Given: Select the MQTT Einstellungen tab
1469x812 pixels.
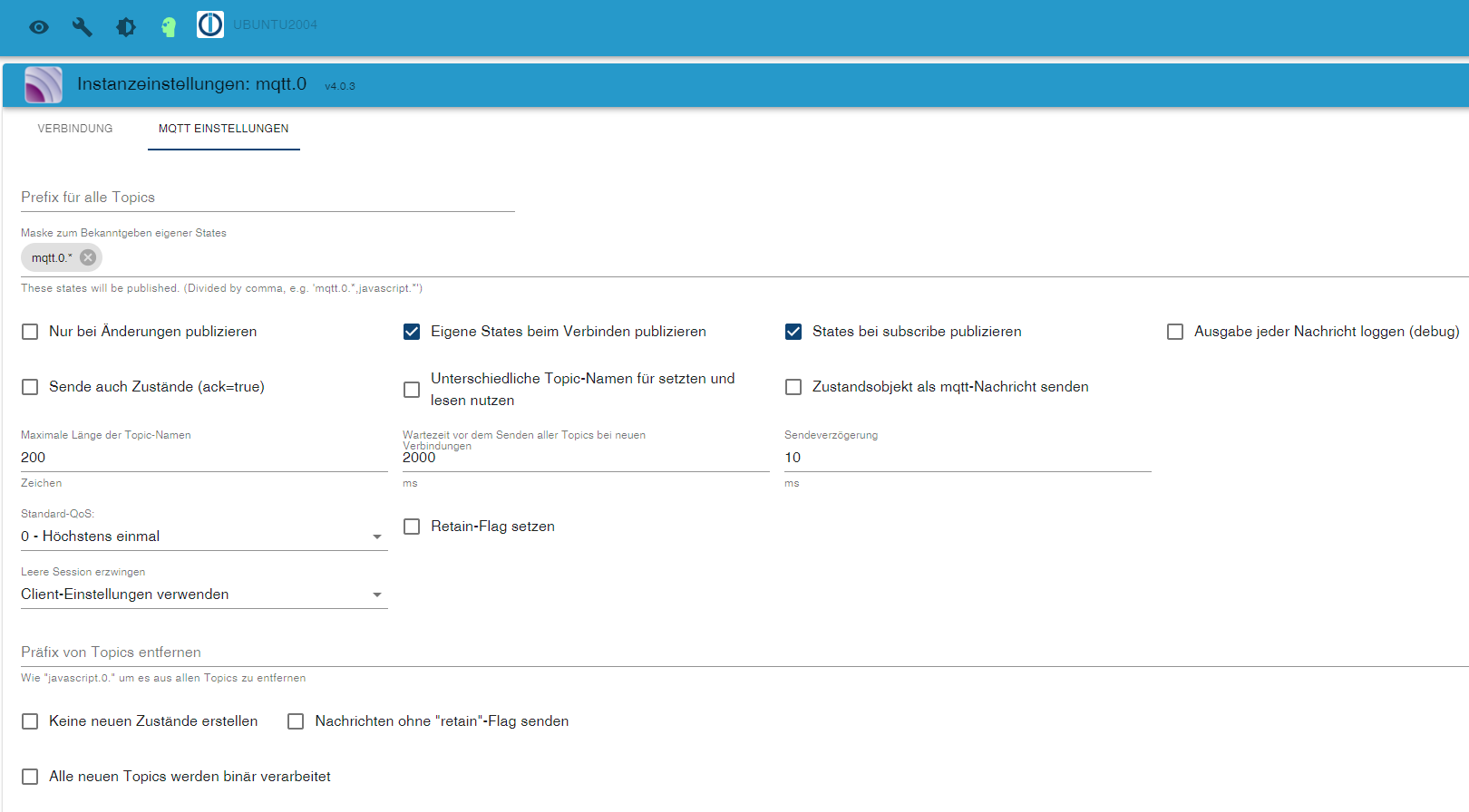Looking at the screenshot, I should tap(223, 129).
